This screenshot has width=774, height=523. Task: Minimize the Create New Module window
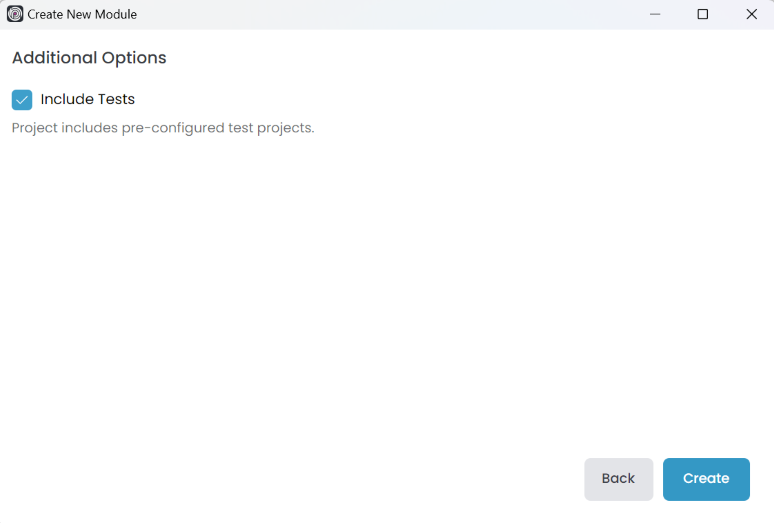pos(655,14)
